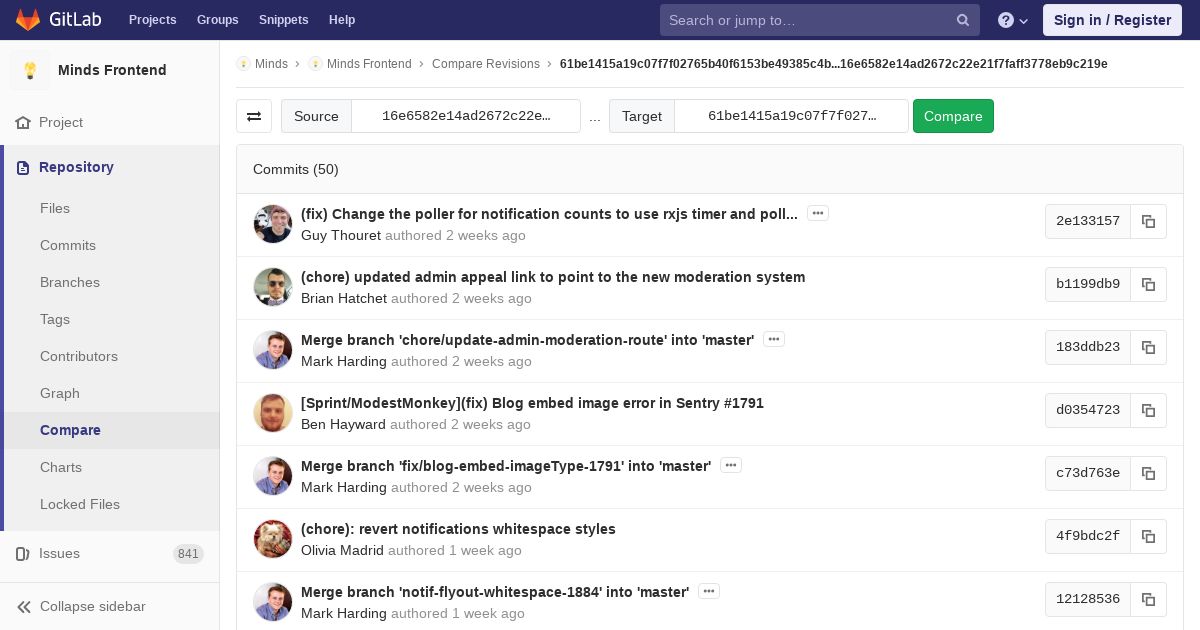Copy commit SHA b1199db9

1149,284
